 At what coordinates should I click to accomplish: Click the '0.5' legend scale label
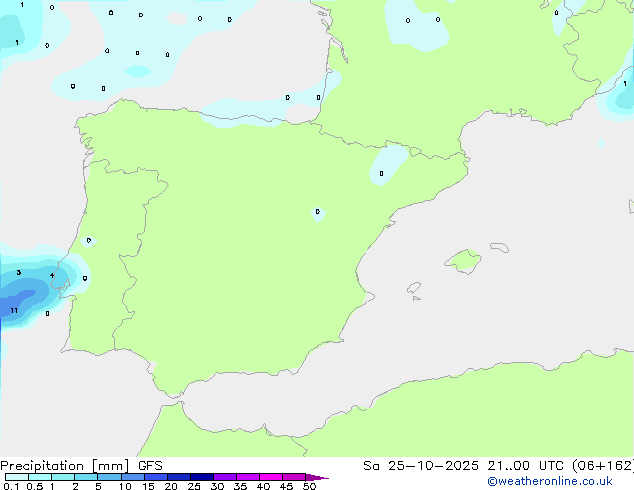(35, 486)
